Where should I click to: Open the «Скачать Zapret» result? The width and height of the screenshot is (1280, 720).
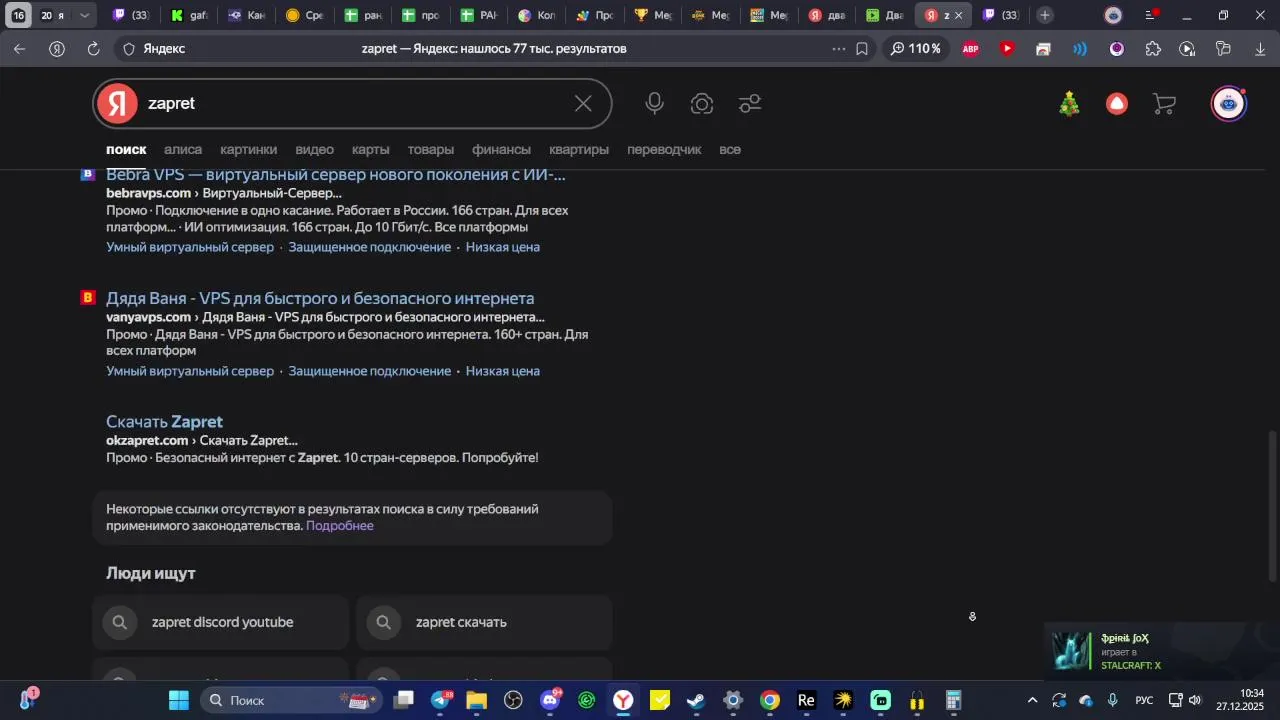(x=164, y=422)
